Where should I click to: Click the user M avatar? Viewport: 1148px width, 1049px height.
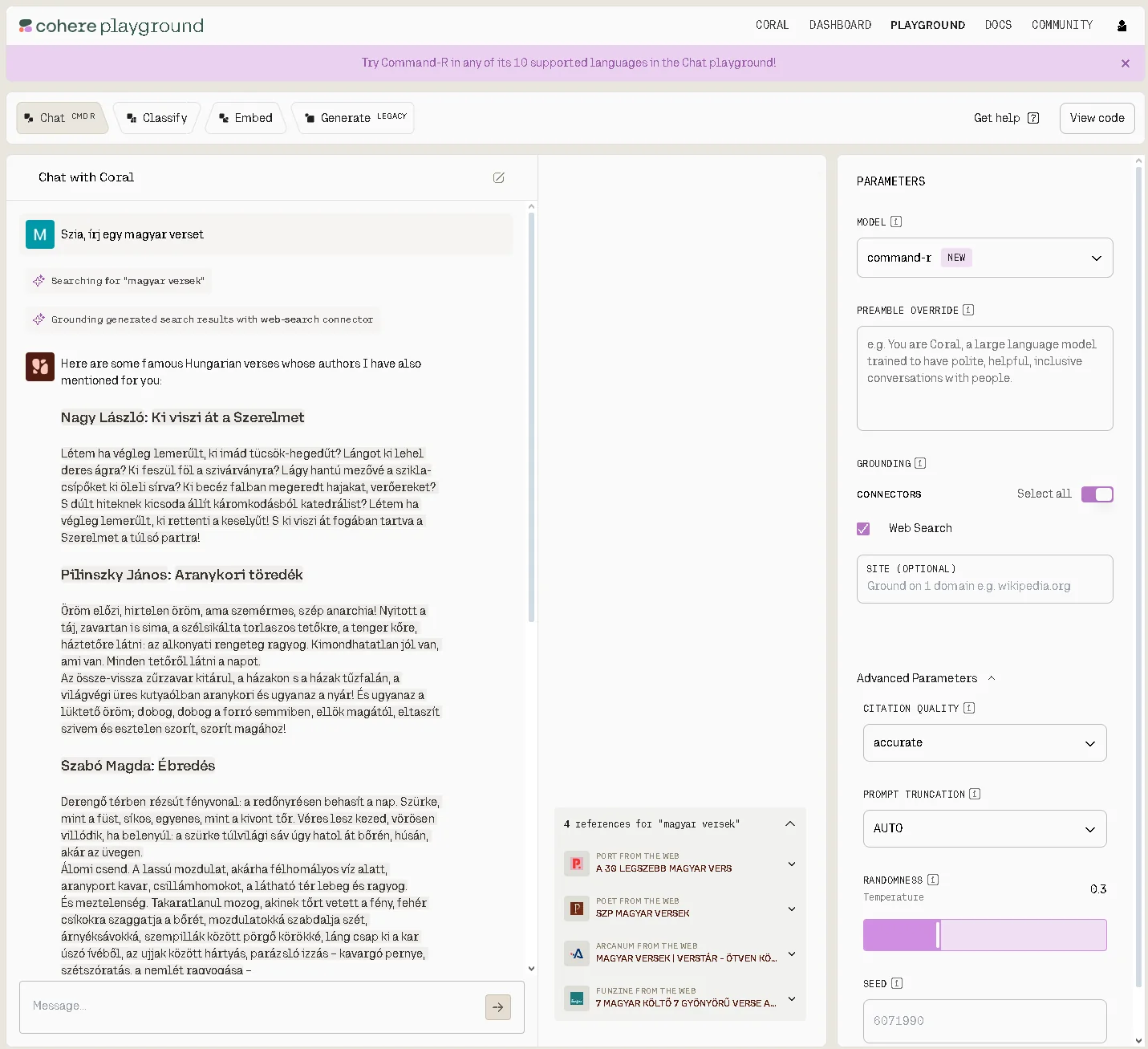pyautogui.click(x=40, y=234)
